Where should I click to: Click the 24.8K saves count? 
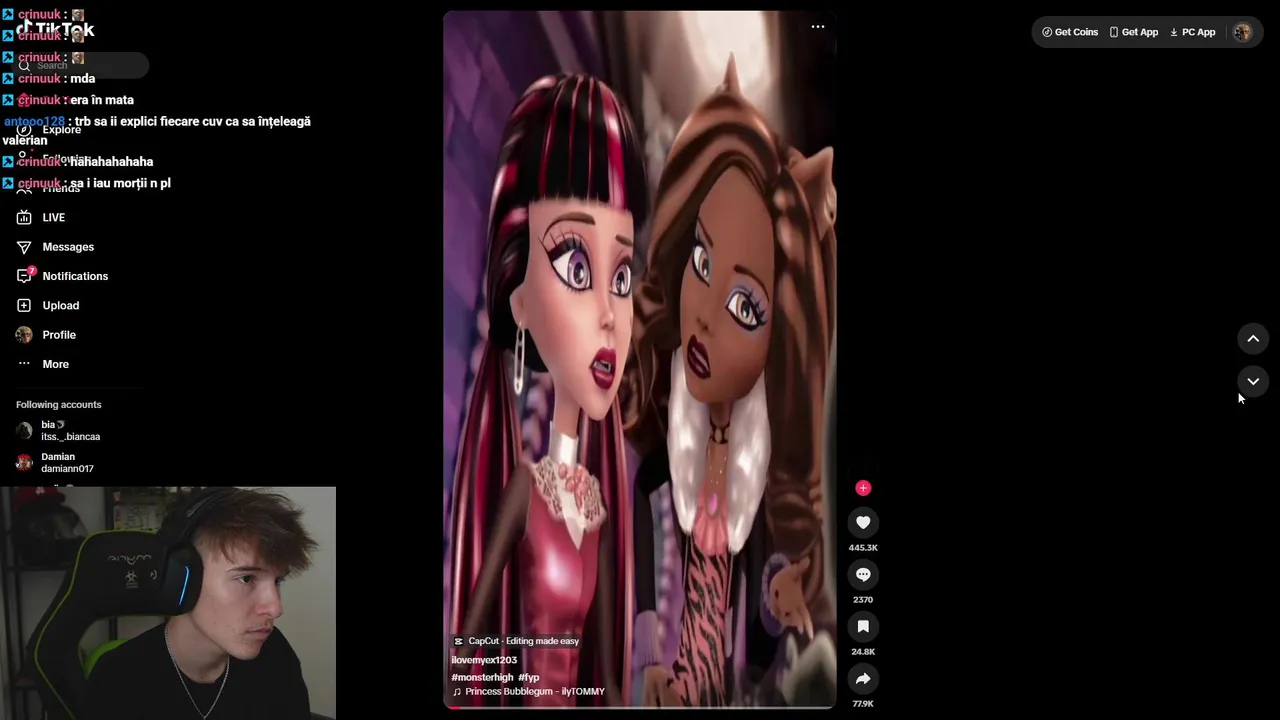coord(863,652)
